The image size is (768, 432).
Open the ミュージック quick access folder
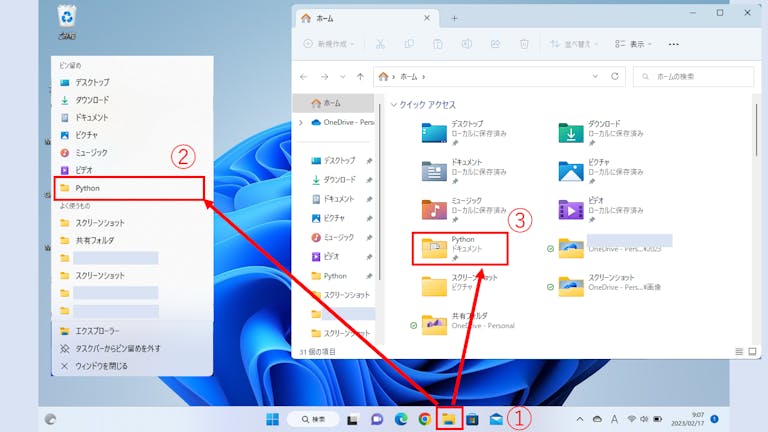464,210
